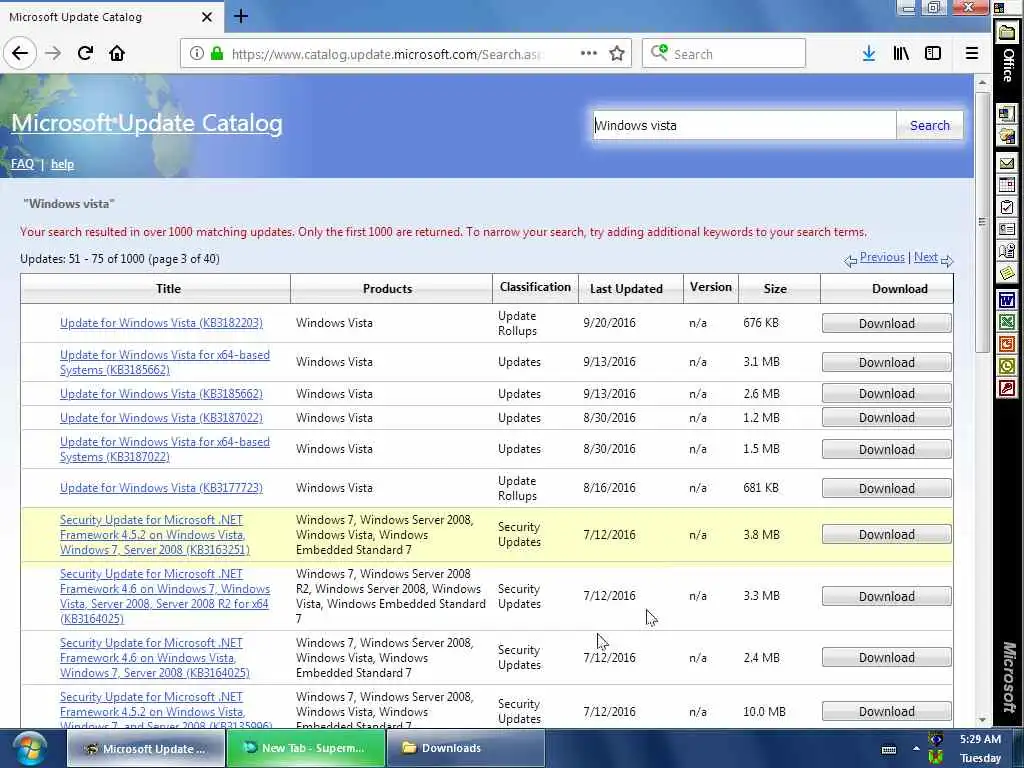Click the catalog search field containing Windows vista
This screenshot has width=1024, height=768.
pos(744,125)
